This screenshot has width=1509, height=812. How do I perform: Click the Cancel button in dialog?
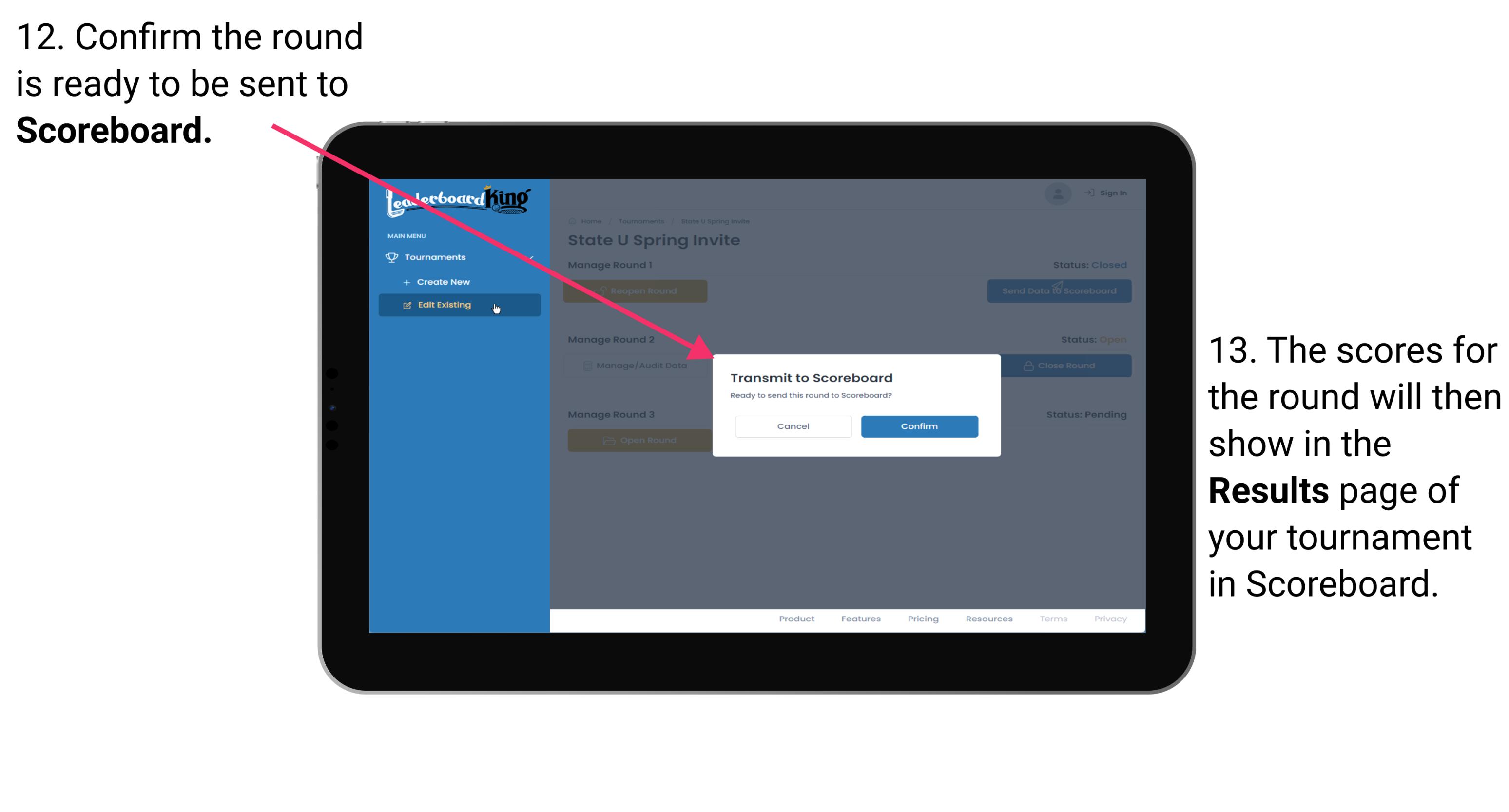tap(792, 425)
